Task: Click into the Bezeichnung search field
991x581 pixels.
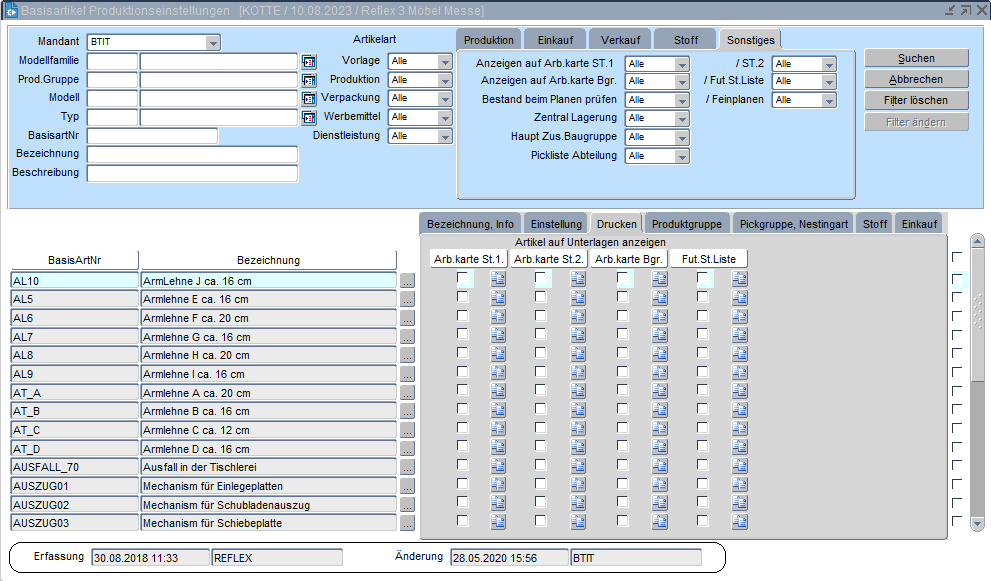Action: click(192, 155)
